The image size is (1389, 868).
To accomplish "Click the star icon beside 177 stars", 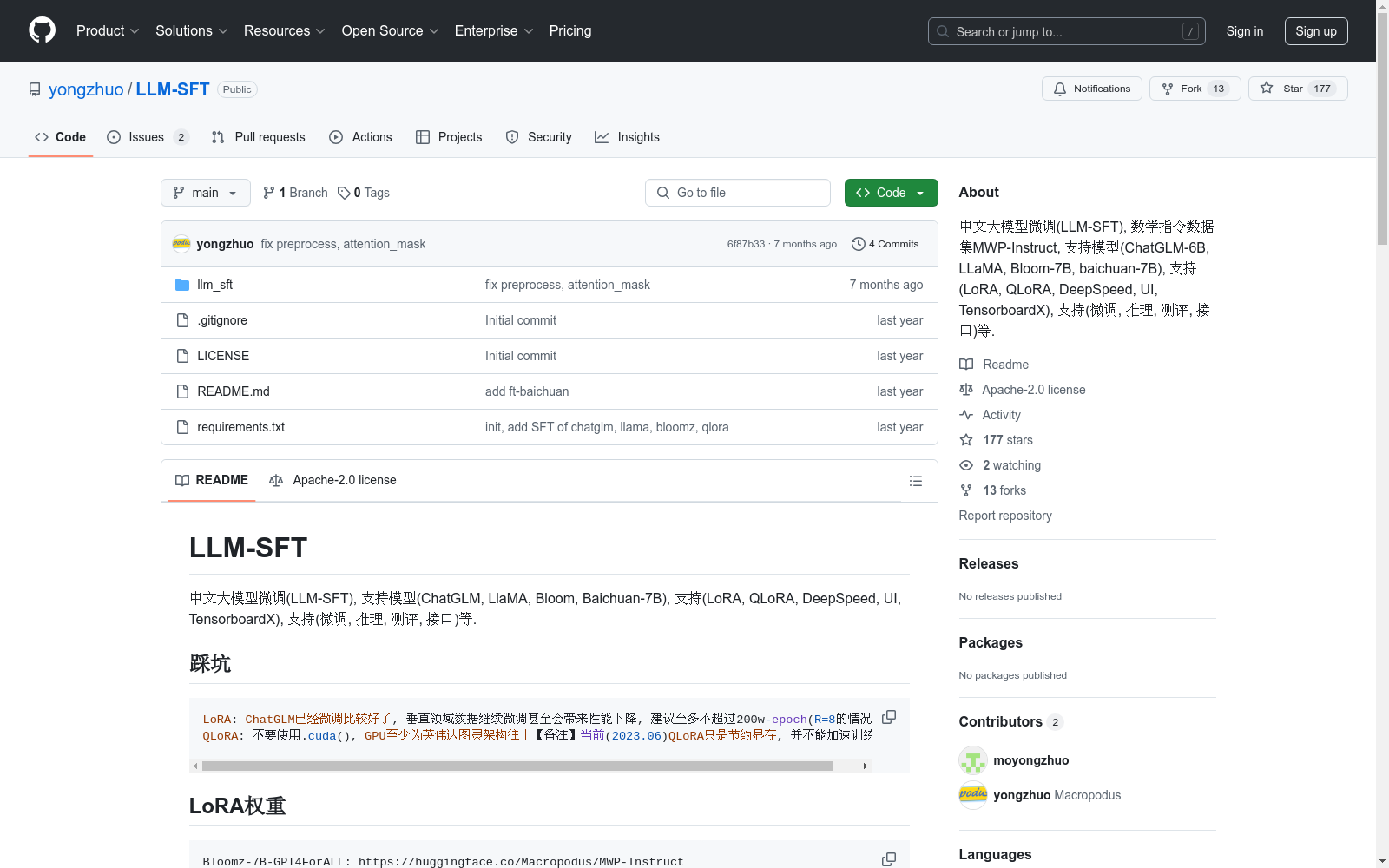I will 966,440.
